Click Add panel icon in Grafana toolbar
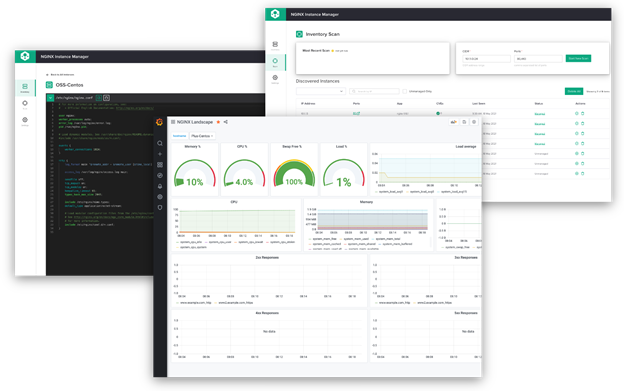 (453, 122)
